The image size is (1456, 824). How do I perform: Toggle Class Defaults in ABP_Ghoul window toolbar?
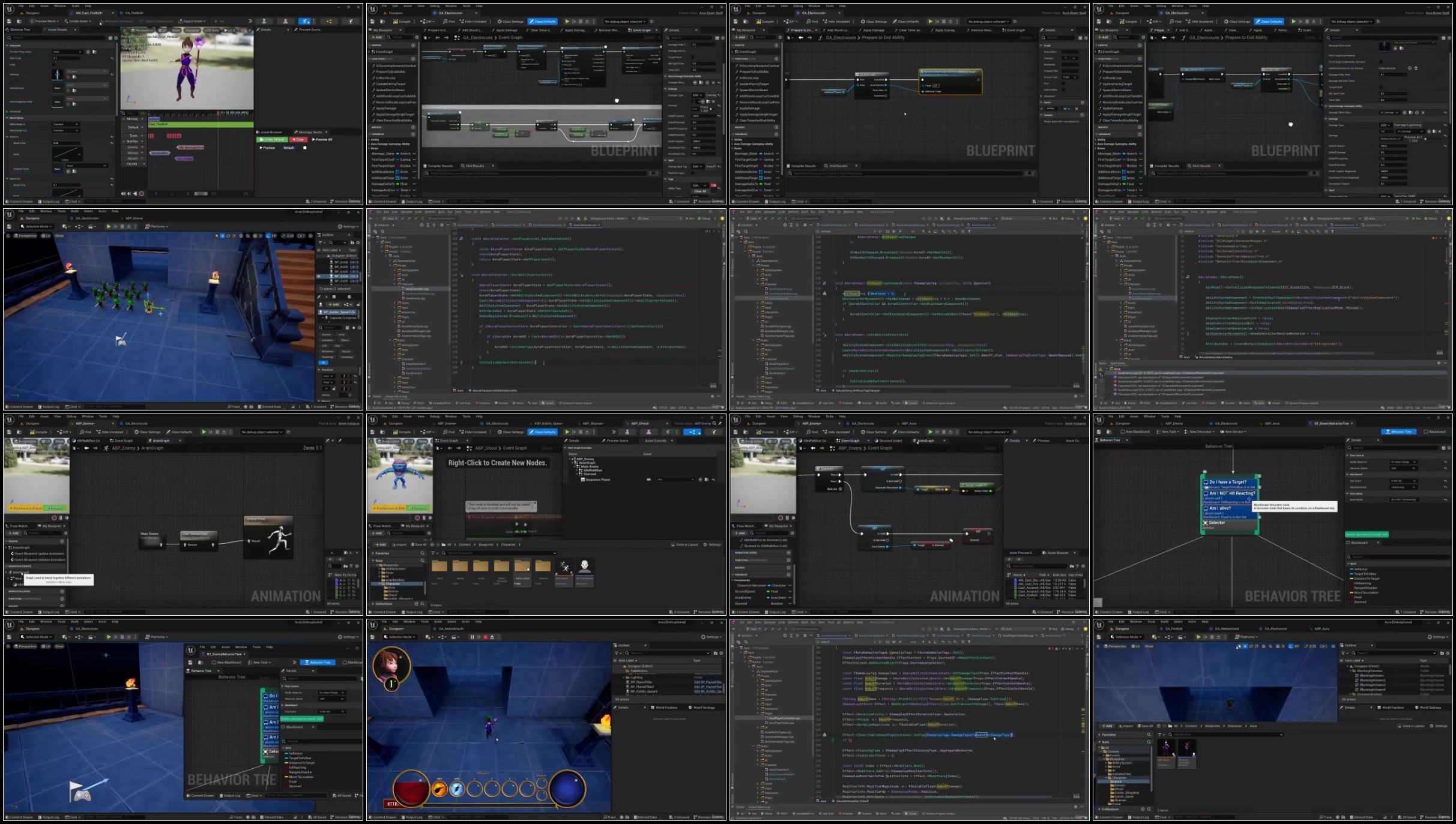coord(543,432)
